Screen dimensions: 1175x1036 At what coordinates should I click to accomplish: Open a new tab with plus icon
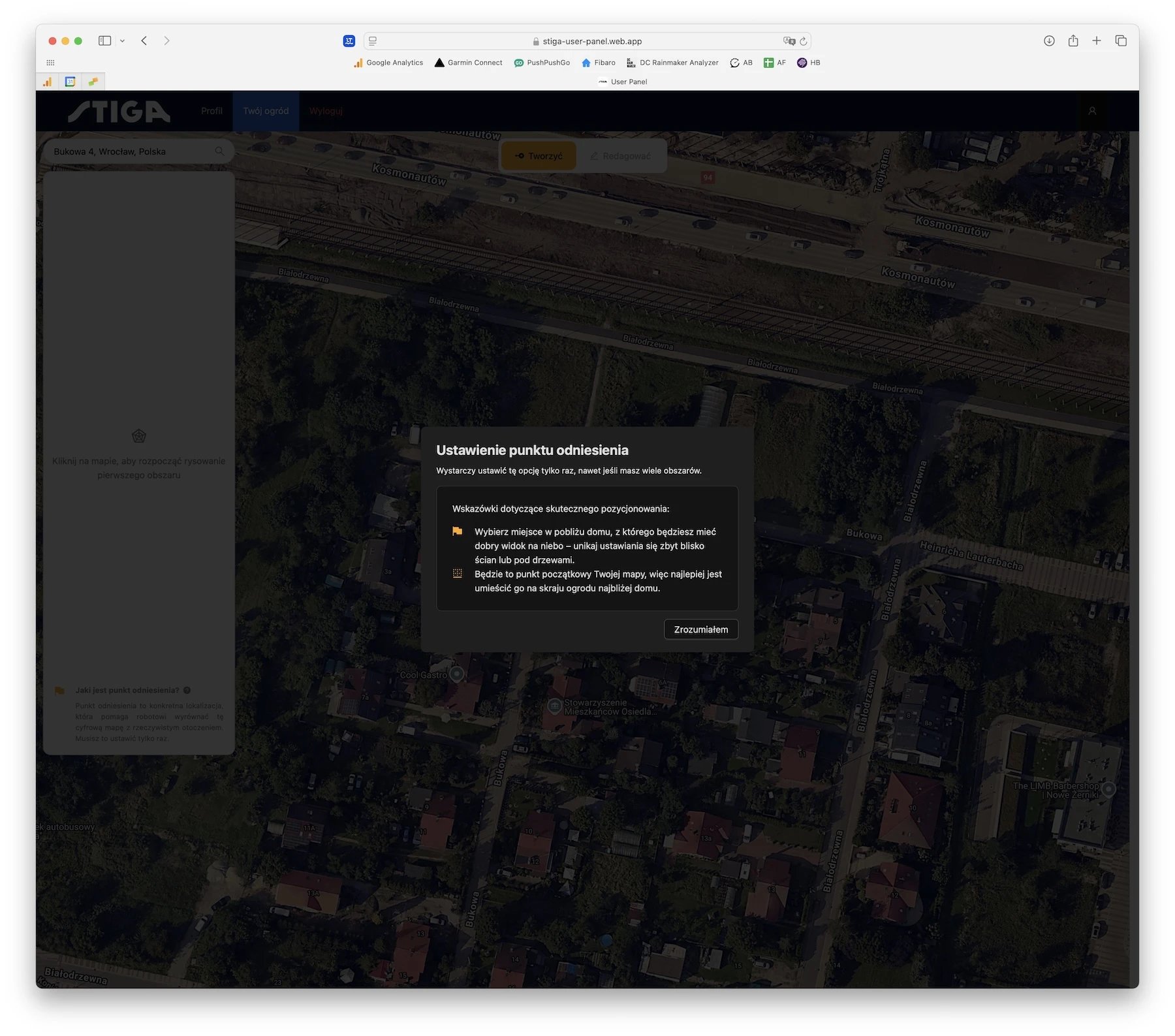[x=1097, y=40]
